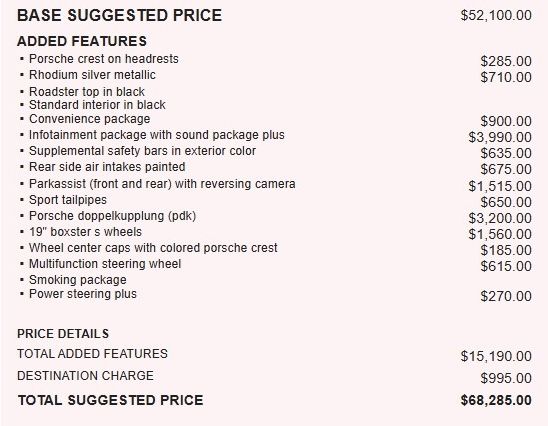Select the Multifunction steering wheel line
548x426 pixels.
(105, 264)
